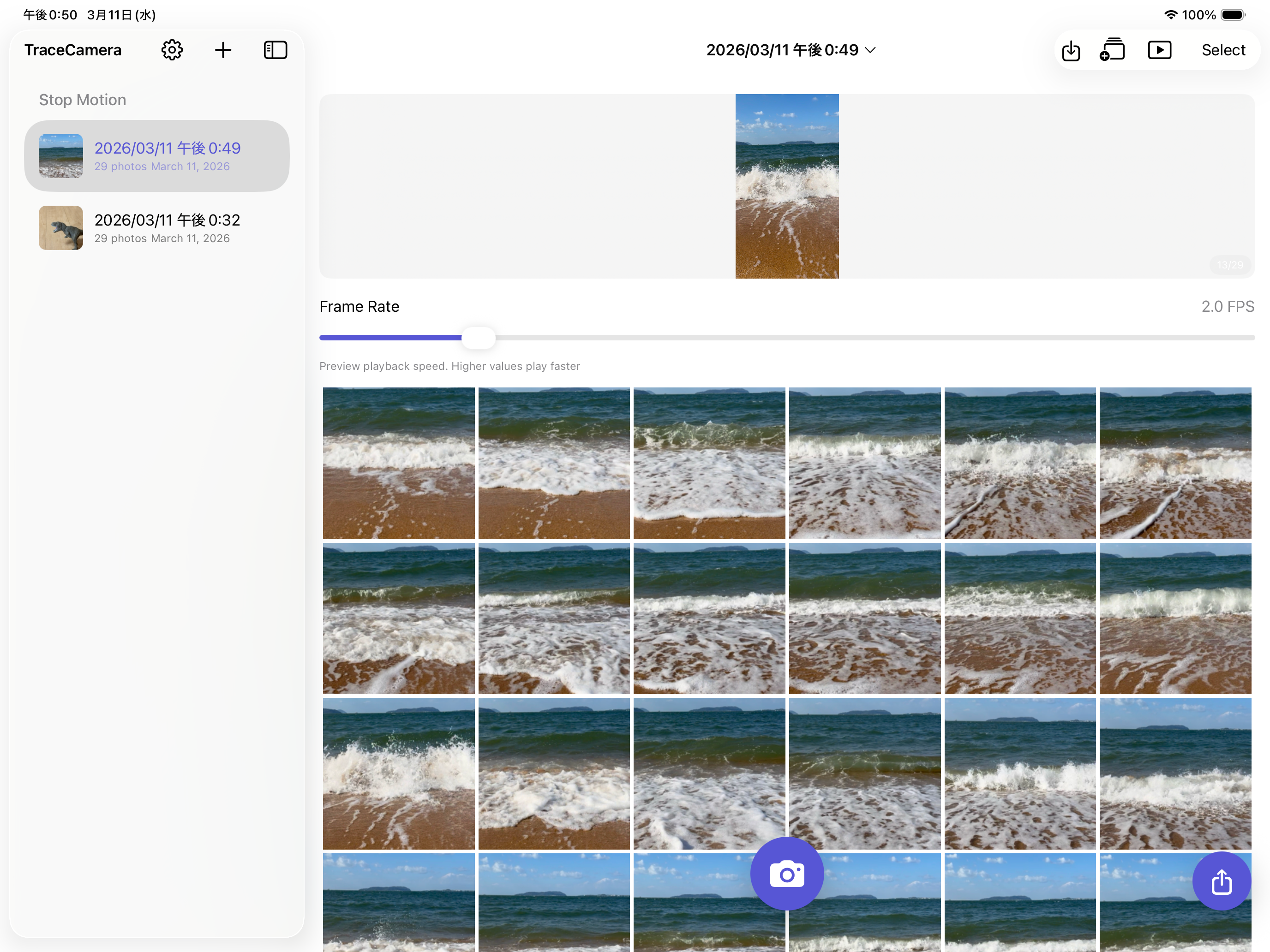
Task: Add a new project with plus icon
Action: [x=223, y=50]
